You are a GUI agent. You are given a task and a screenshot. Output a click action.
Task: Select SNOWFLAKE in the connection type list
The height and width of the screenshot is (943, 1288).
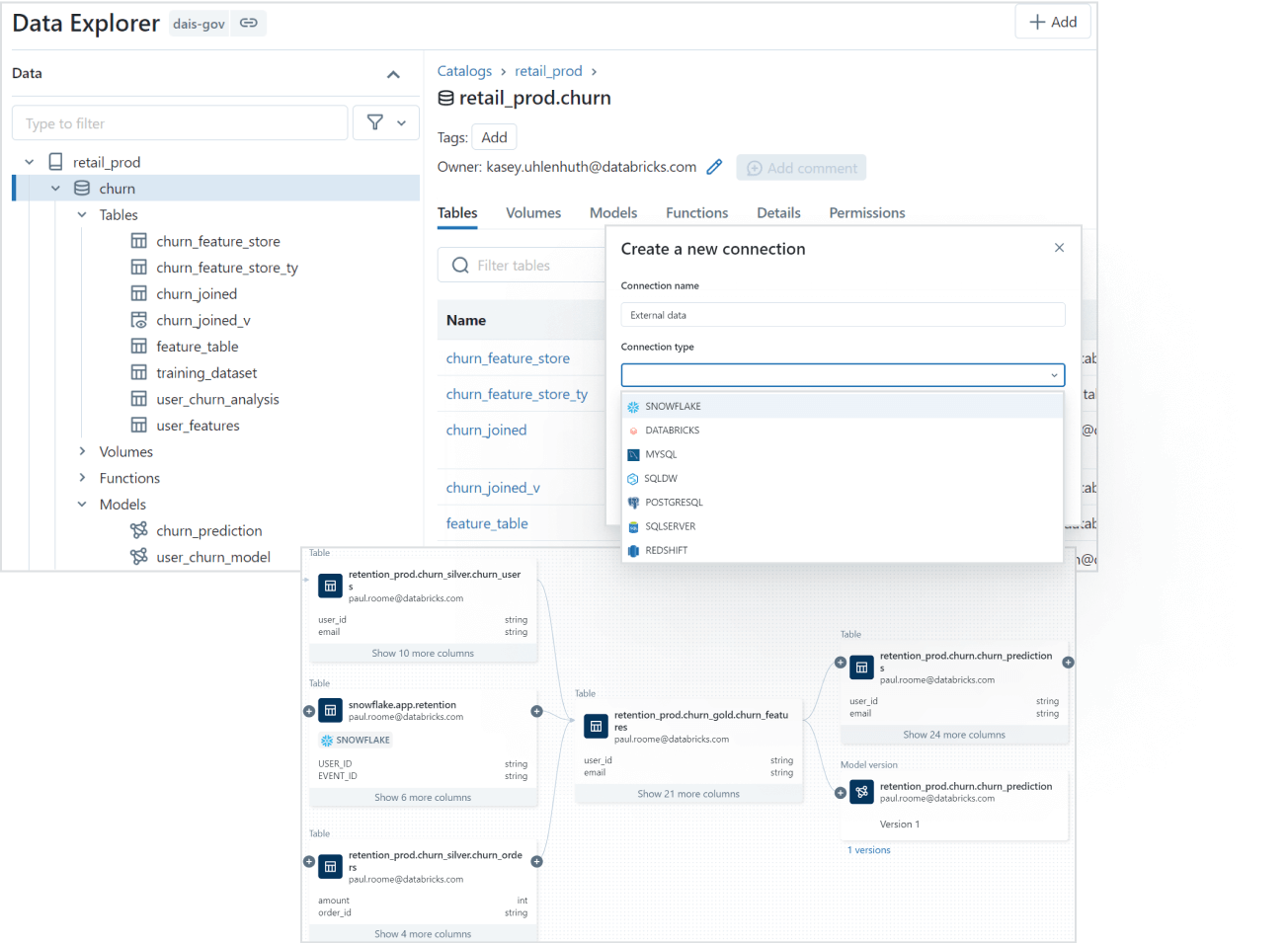(674, 406)
